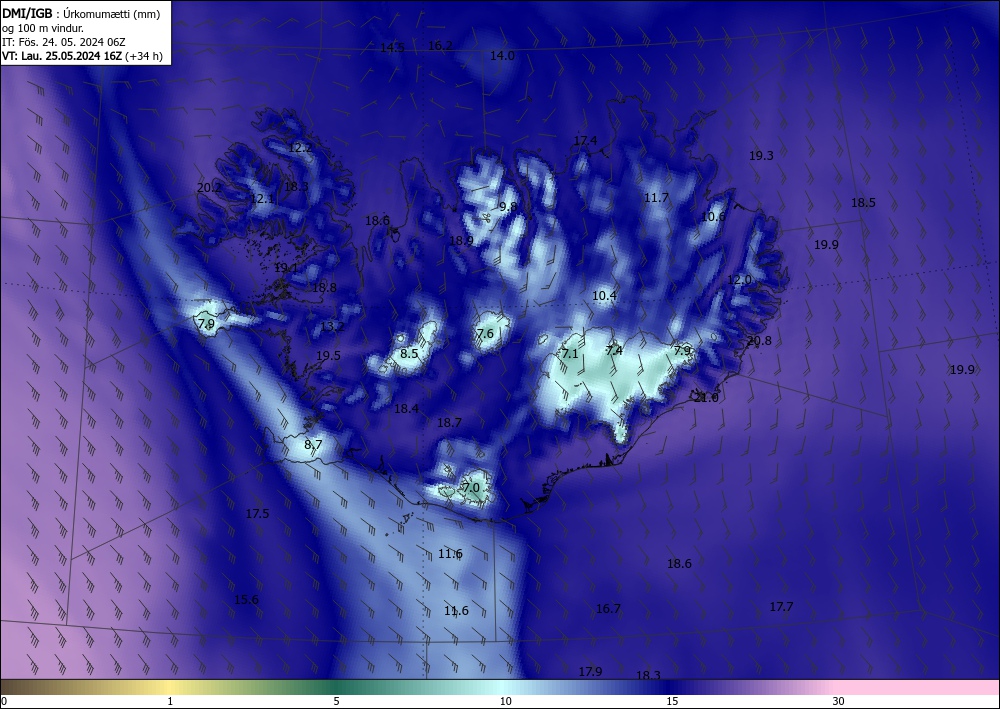
Task: Click the 21.0 value label
Action: pos(706,398)
